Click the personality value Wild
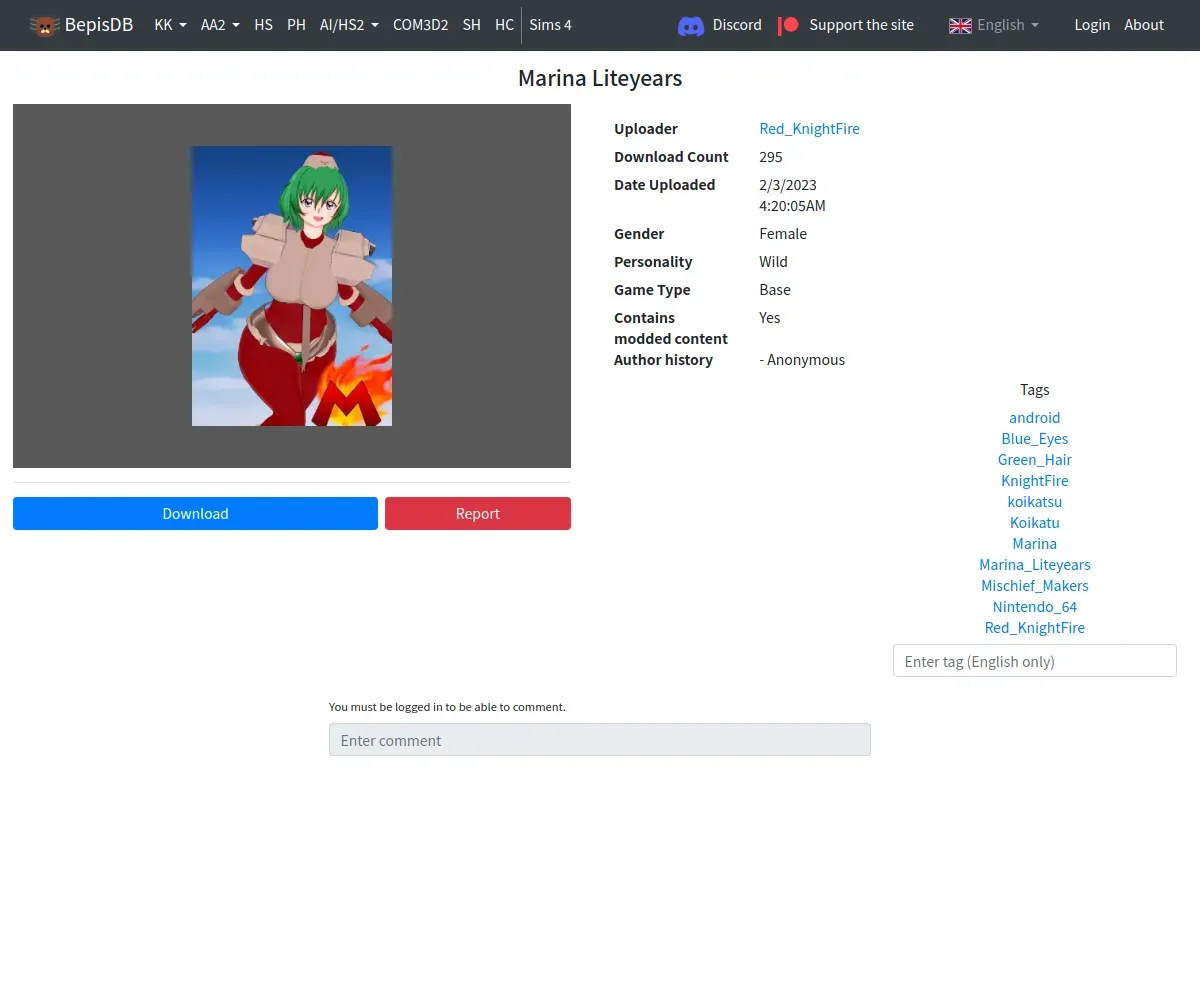The height and width of the screenshot is (1000, 1200). pos(773,262)
